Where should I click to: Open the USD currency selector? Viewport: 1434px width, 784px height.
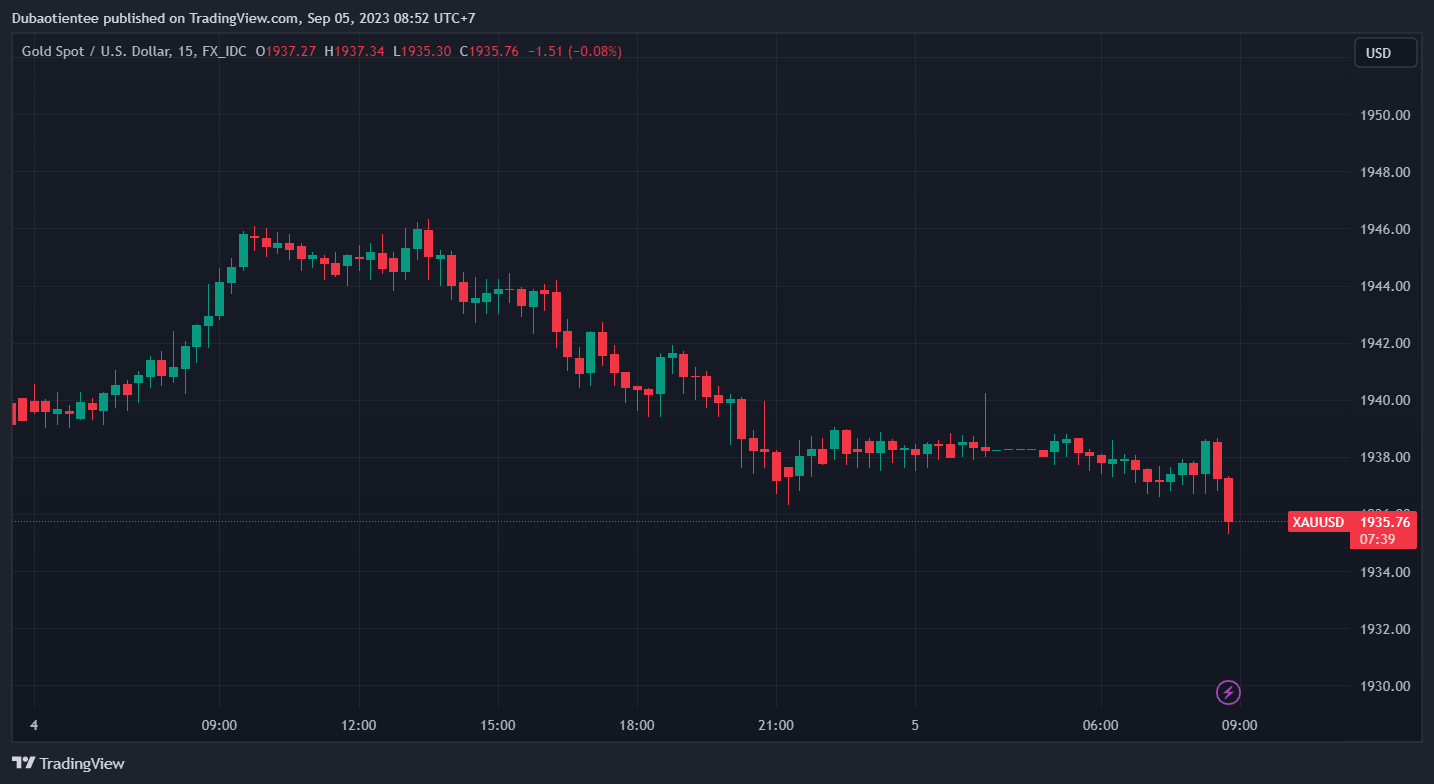pyautogui.click(x=1385, y=53)
